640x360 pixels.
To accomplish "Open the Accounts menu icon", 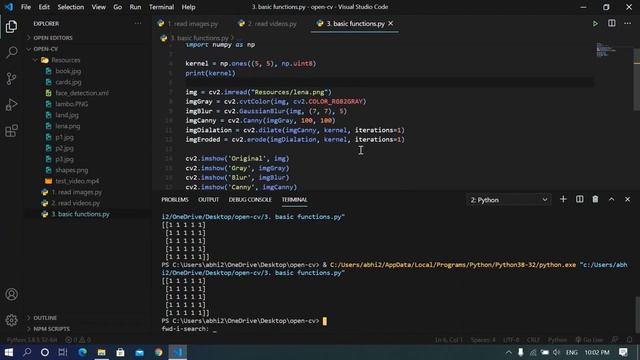I will 11,294.
